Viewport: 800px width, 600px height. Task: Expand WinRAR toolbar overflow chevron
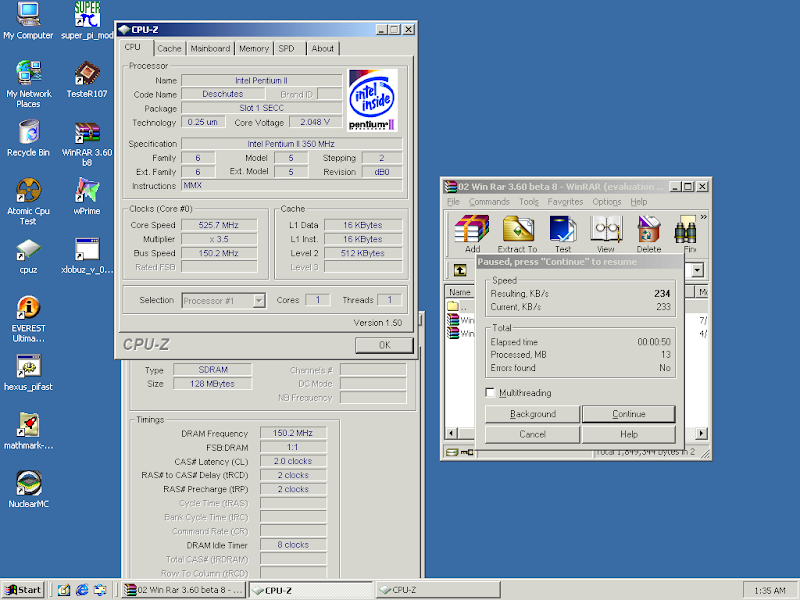click(704, 217)
